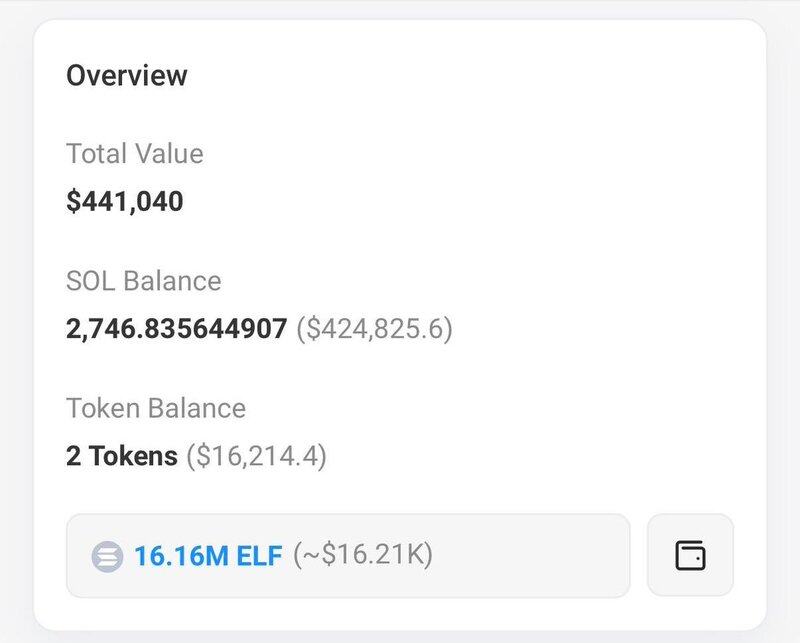Click the Token Balance label

point(155,408)
